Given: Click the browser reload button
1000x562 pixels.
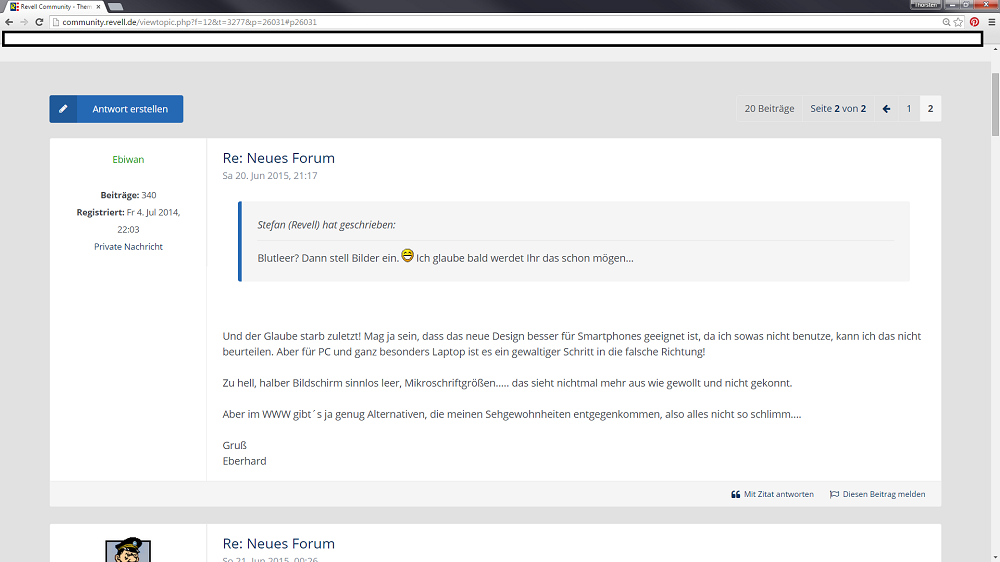Looking at the screenshot, I should (39, 21).
